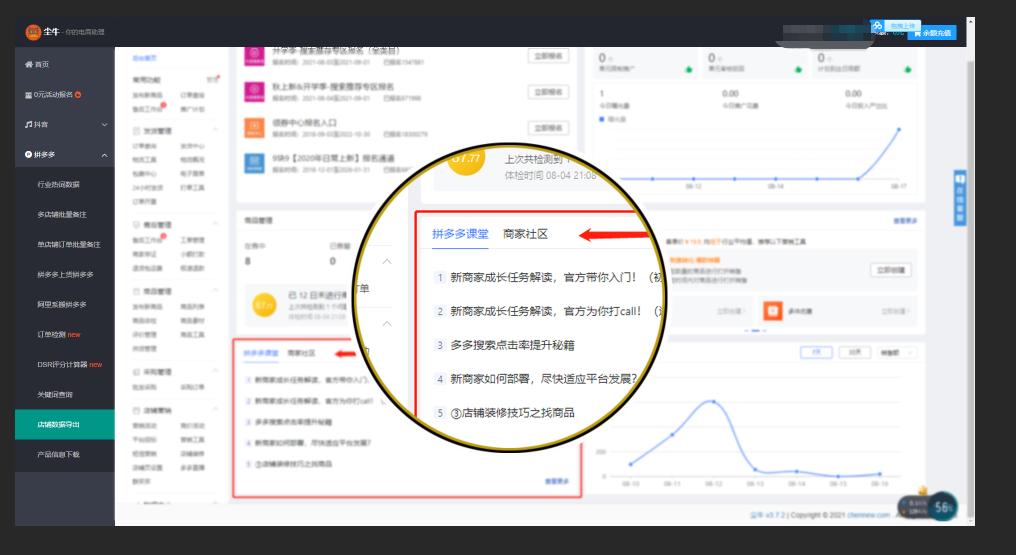The image size is (1016, 555).
Task: Click 立即报名 for 秋上新&开学季 activity
Action: point(548,92)
